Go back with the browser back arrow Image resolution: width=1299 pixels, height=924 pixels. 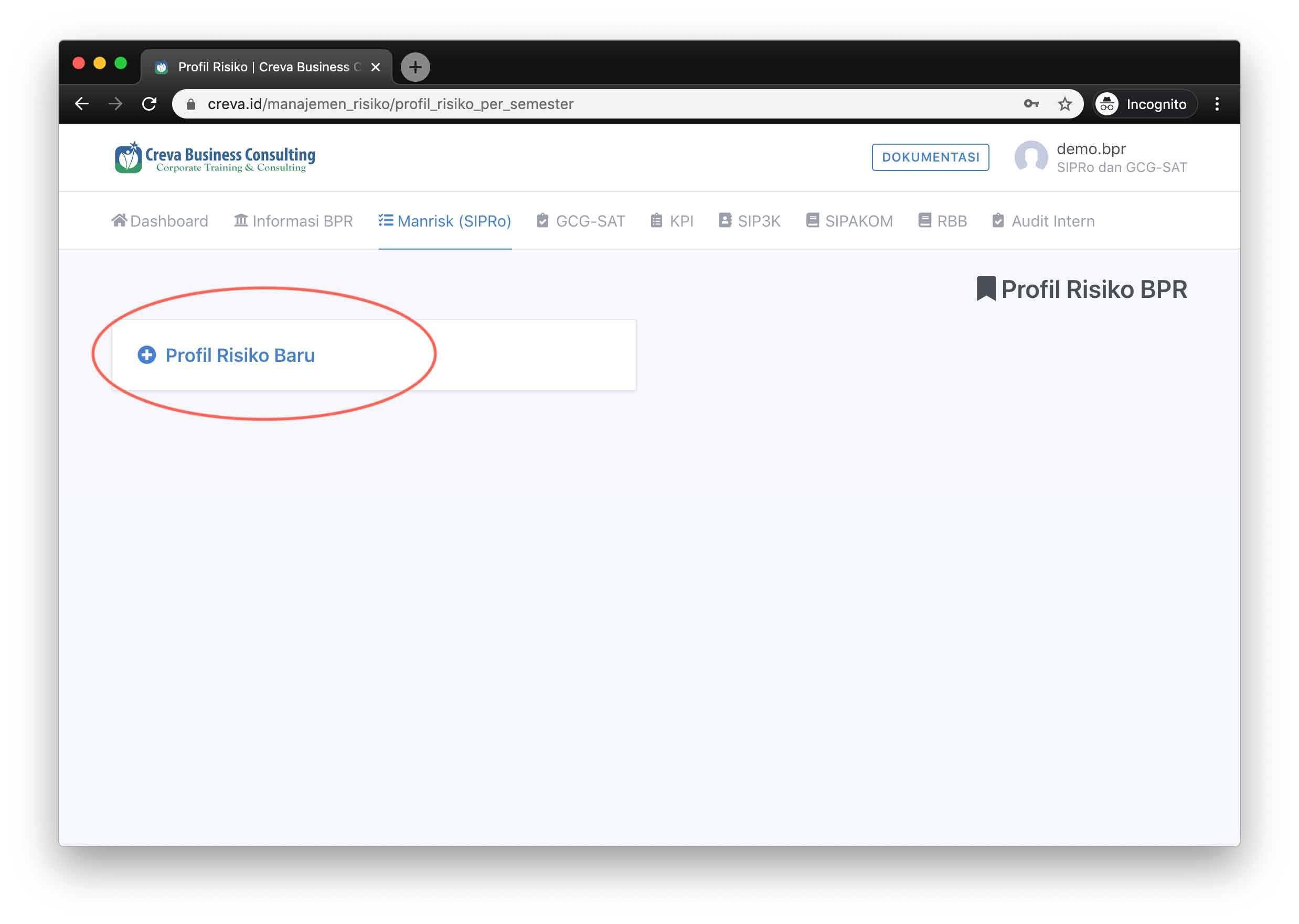point(82,104)
